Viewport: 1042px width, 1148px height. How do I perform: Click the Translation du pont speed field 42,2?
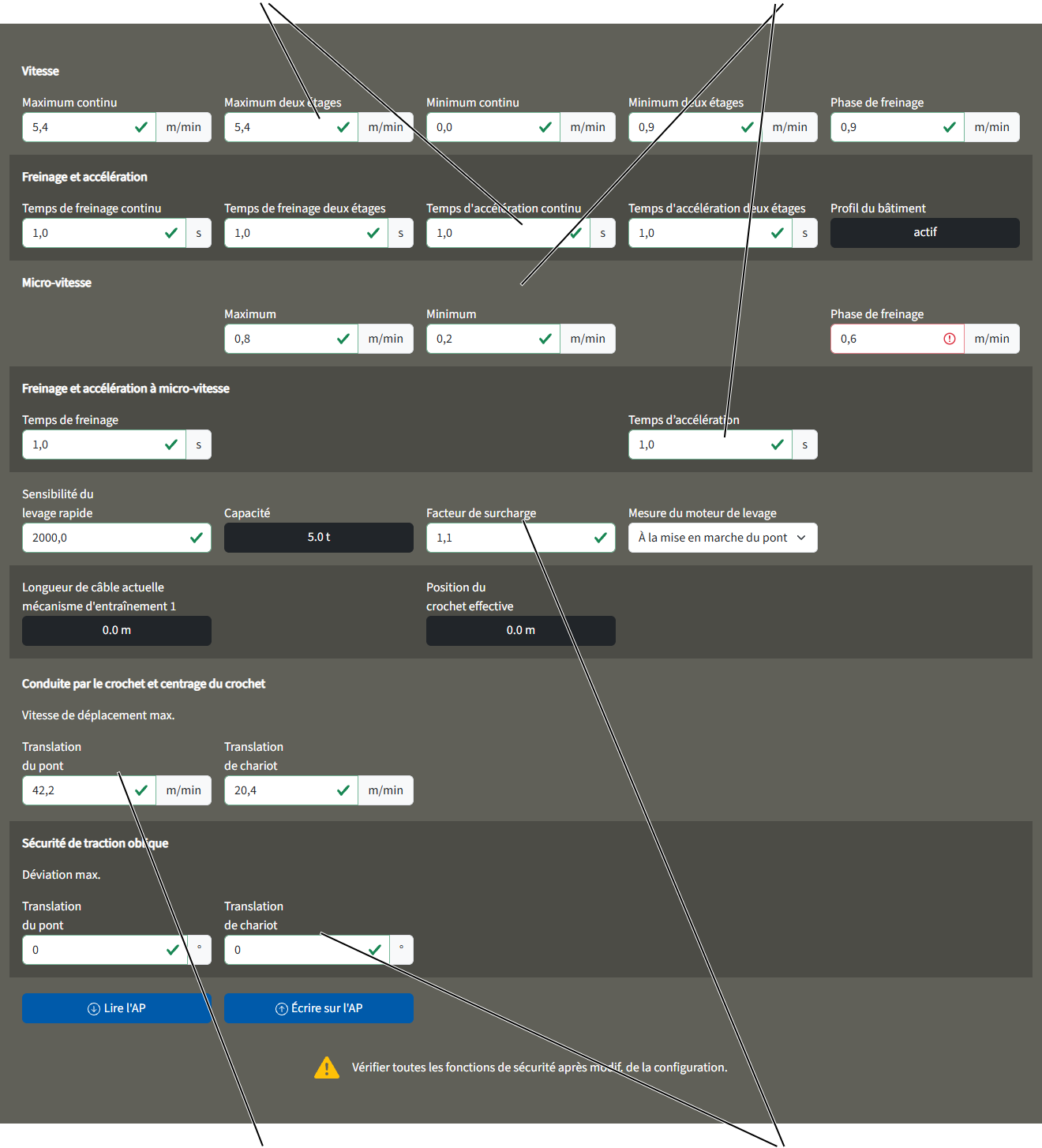(89, 790)
